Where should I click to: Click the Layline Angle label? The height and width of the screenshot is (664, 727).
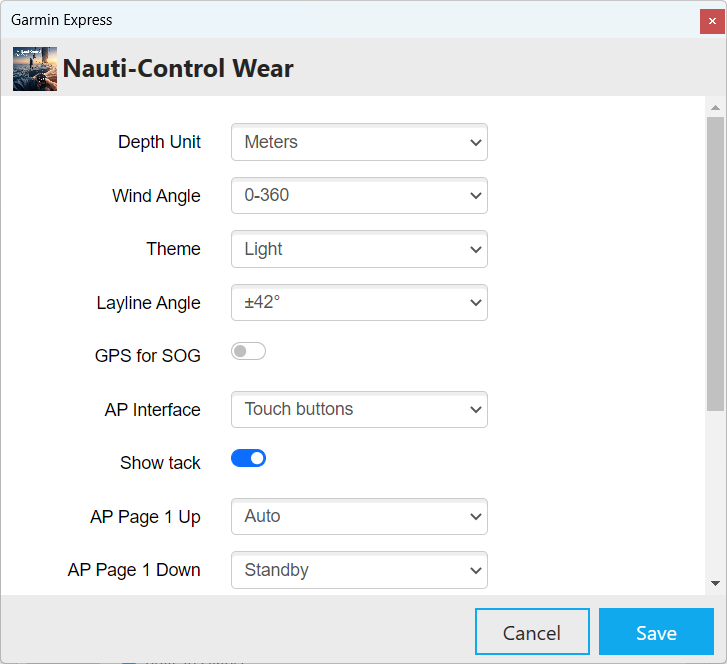coord(148,303)
